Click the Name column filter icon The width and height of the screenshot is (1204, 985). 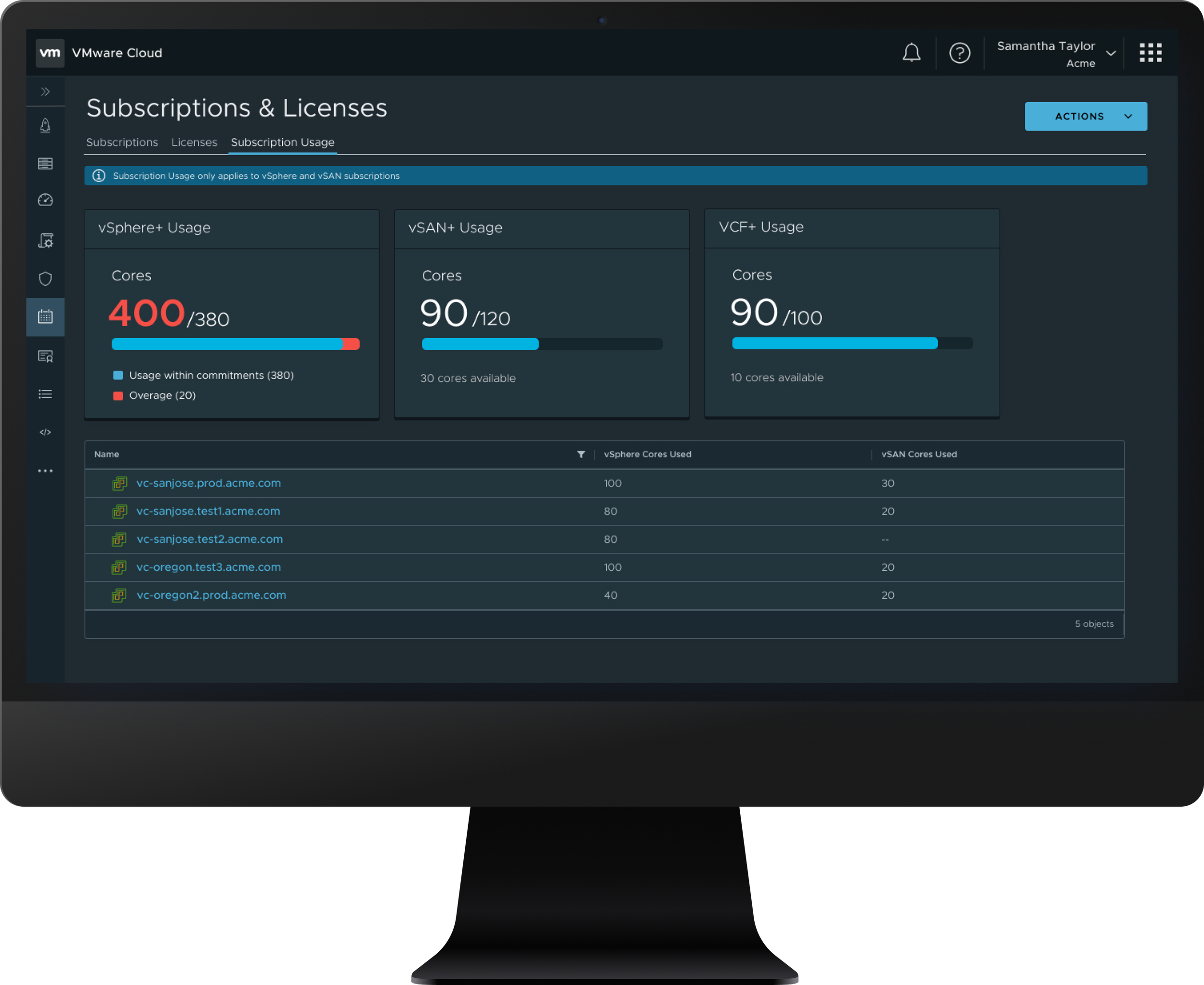580,455
